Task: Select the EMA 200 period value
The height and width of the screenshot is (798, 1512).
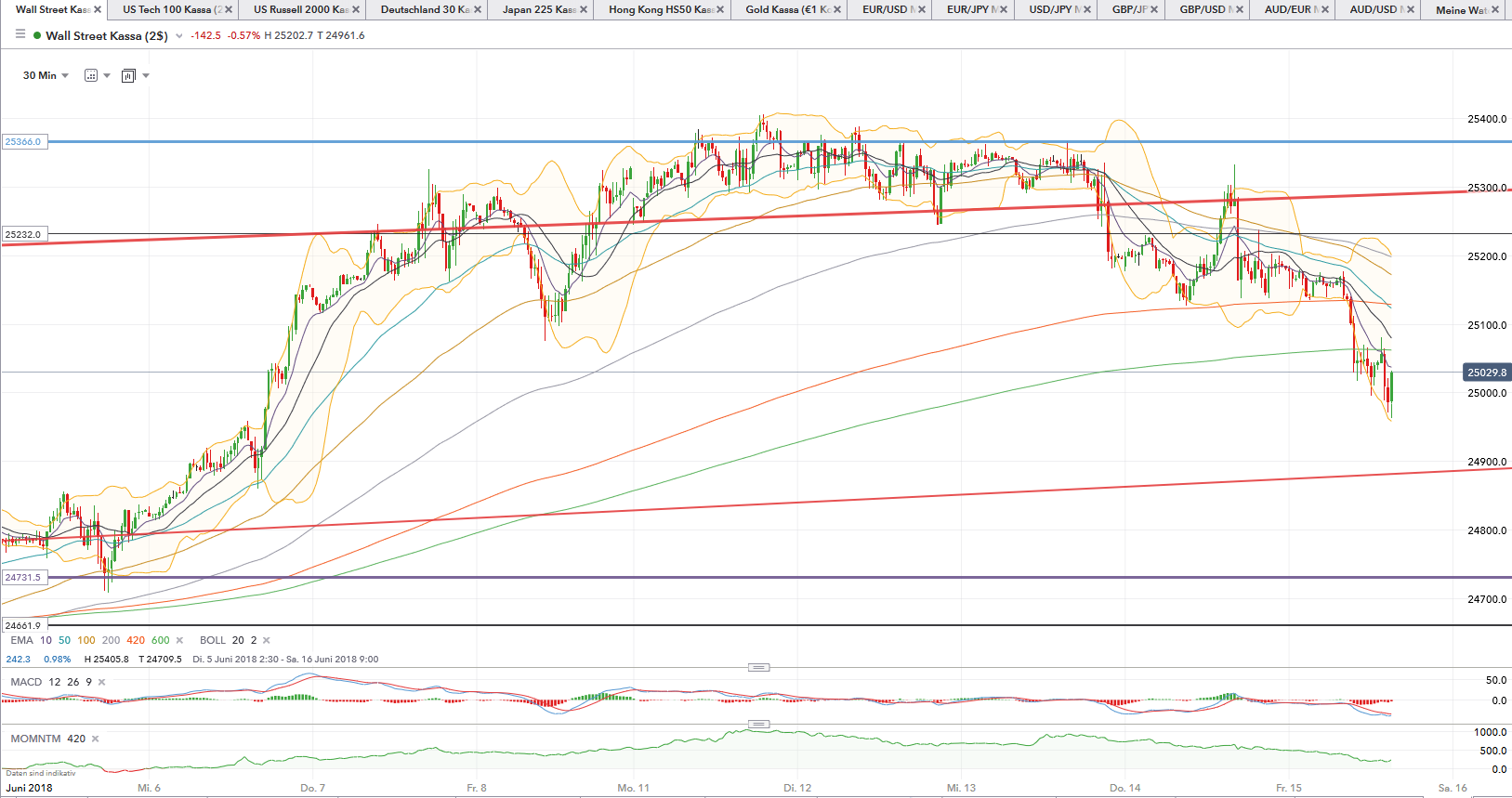Action: click(x=111, y=640)
